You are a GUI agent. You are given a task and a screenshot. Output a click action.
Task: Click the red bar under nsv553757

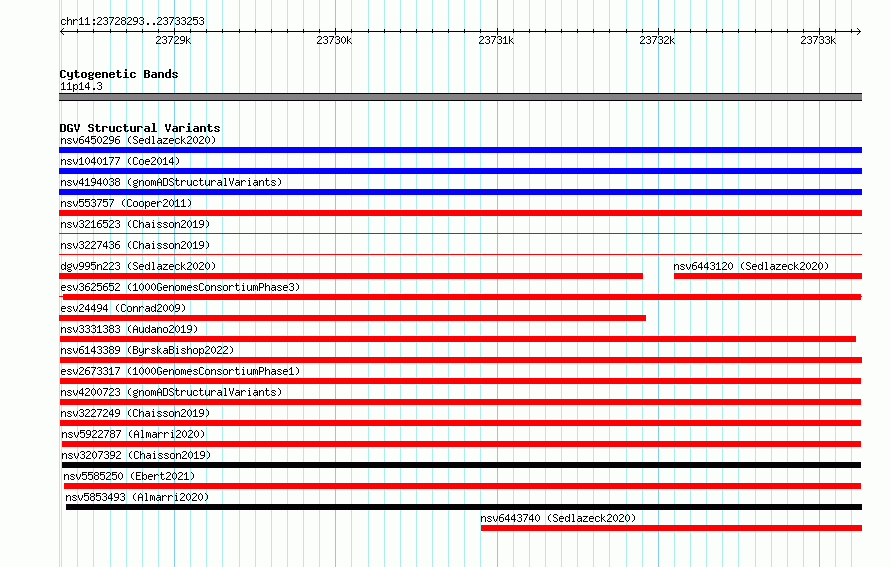[460, 213]
